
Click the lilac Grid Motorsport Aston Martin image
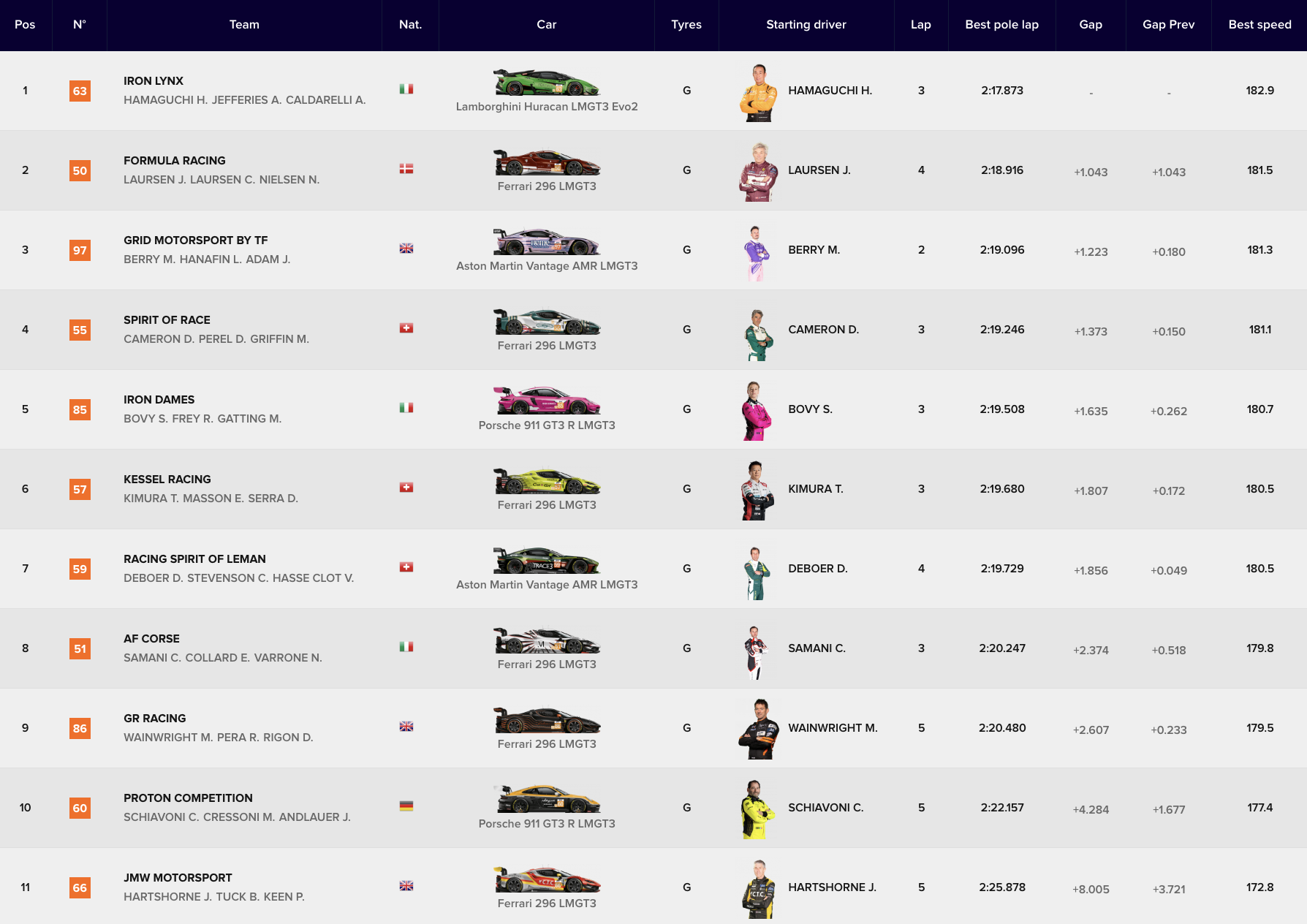(547, 242)
